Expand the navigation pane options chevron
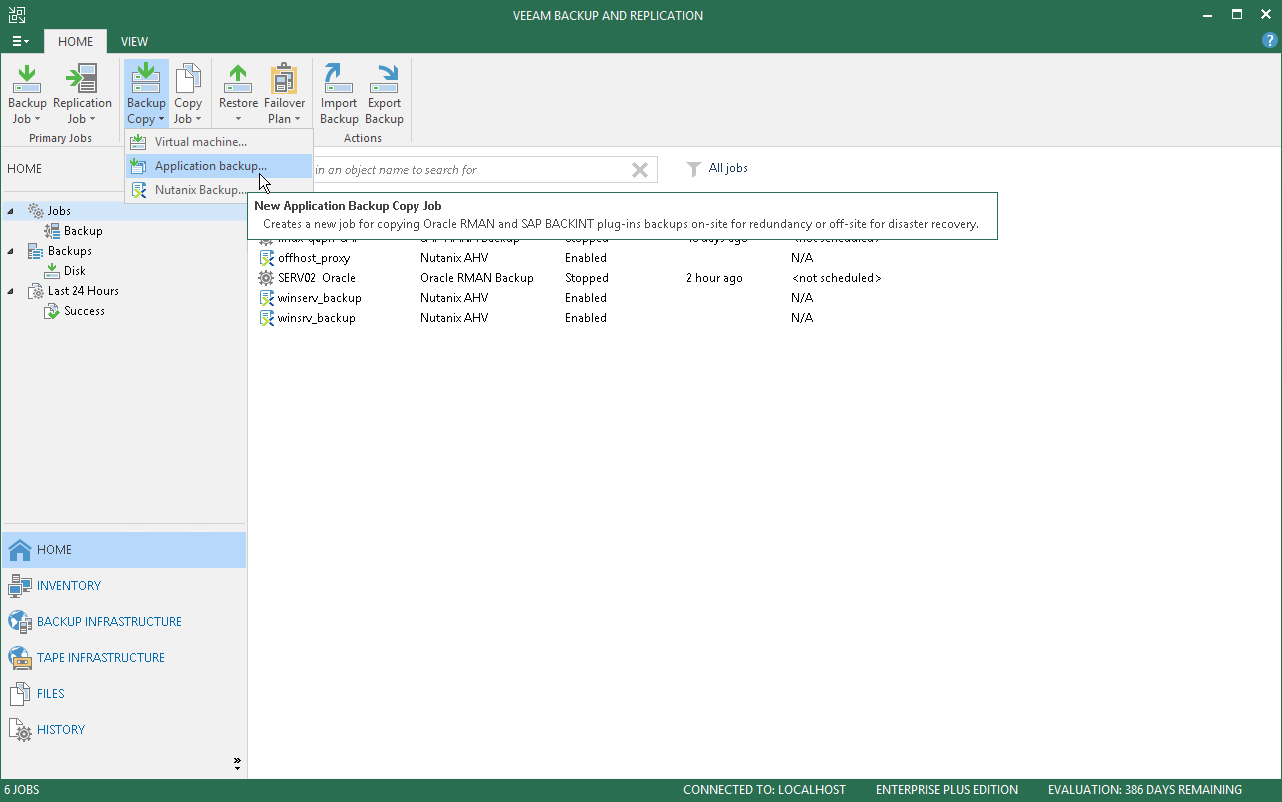Image resolution: width=1282 pixels, height=802 pixels. click(237, 764)
